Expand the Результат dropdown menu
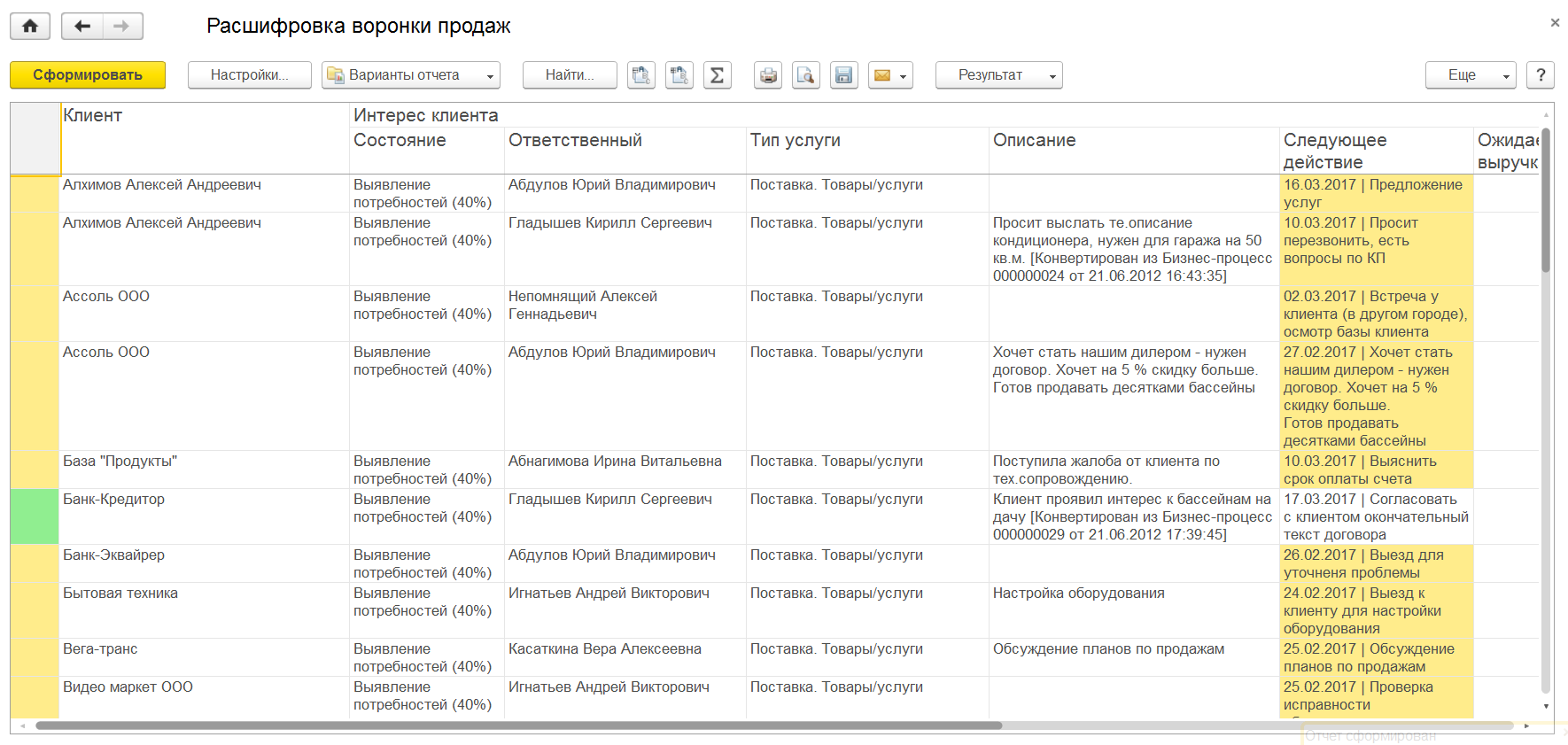This screenshot has width=1568, height=745. [999, 75]
